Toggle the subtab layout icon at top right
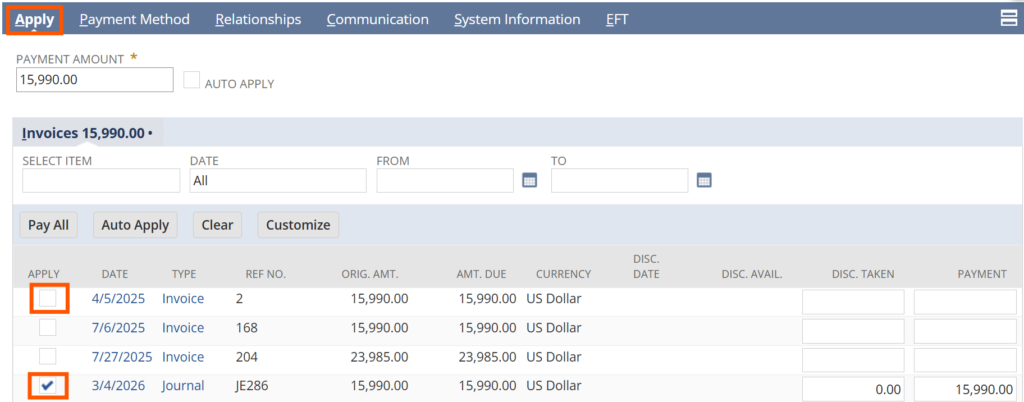This screenshot has height=402, width=1024. pos(1008,18)
